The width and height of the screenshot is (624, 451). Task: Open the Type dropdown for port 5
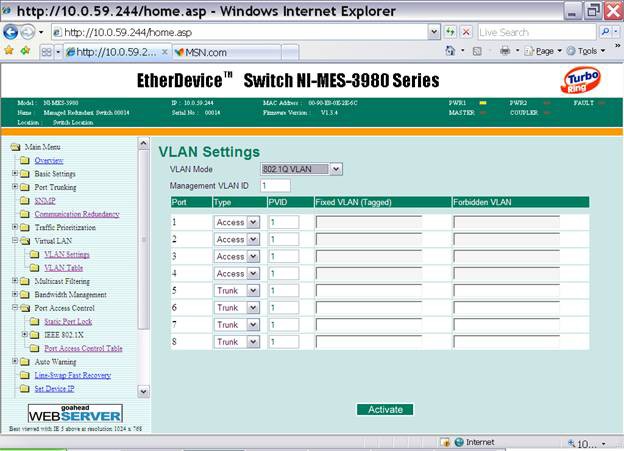236,291
